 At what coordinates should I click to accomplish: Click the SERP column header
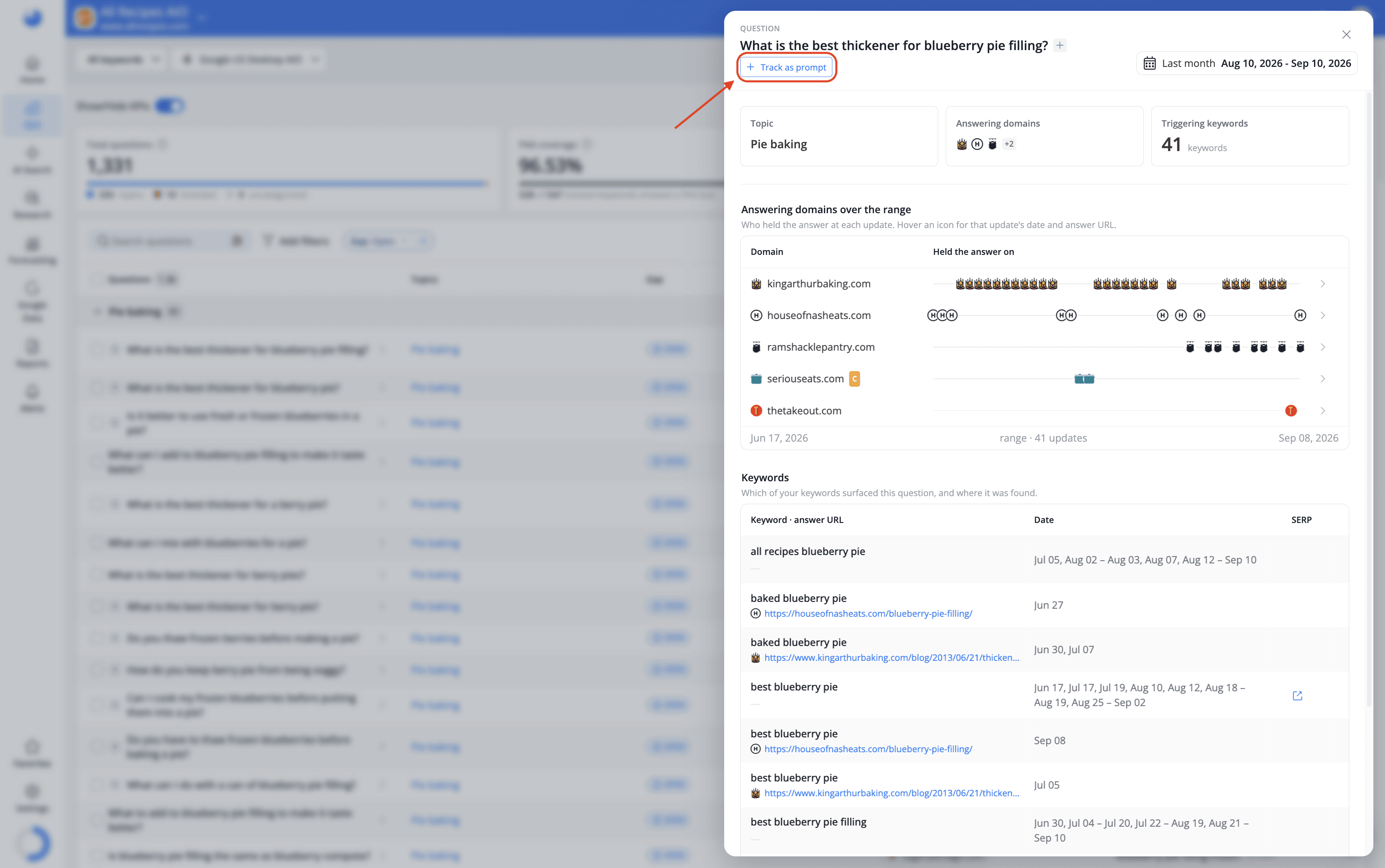click(1301, 519)
